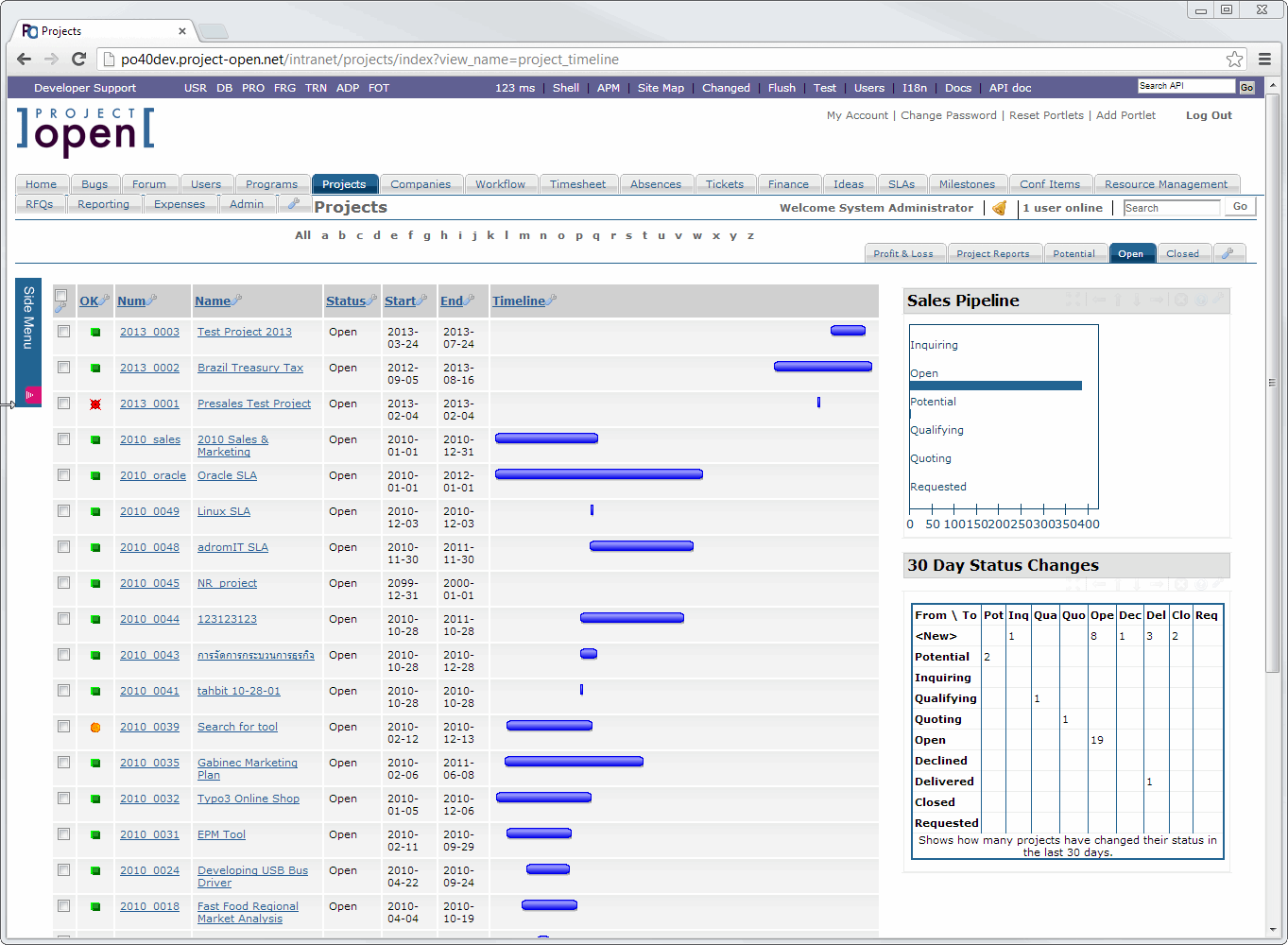Show all projects with the All filter
The width and height of the screenshot is (1288, 945).
(302, 235)
